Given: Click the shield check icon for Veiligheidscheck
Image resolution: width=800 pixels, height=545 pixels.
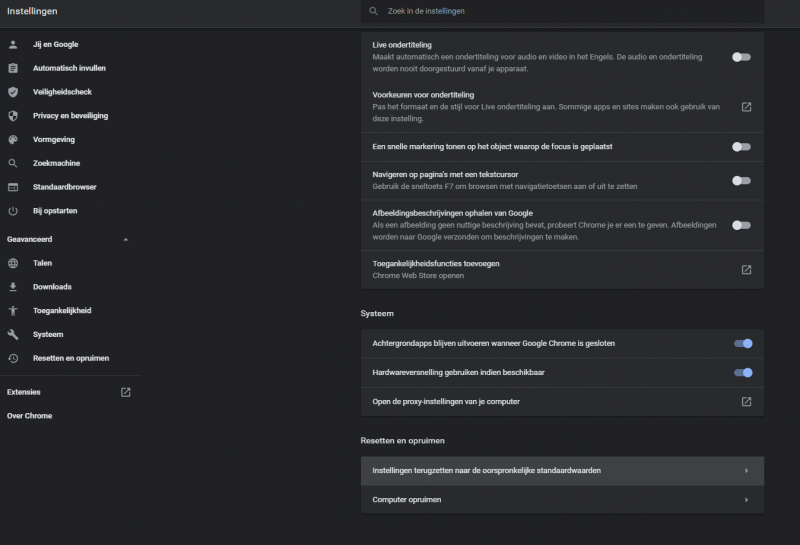Looking at the screenshot, I should pos(13,92).
